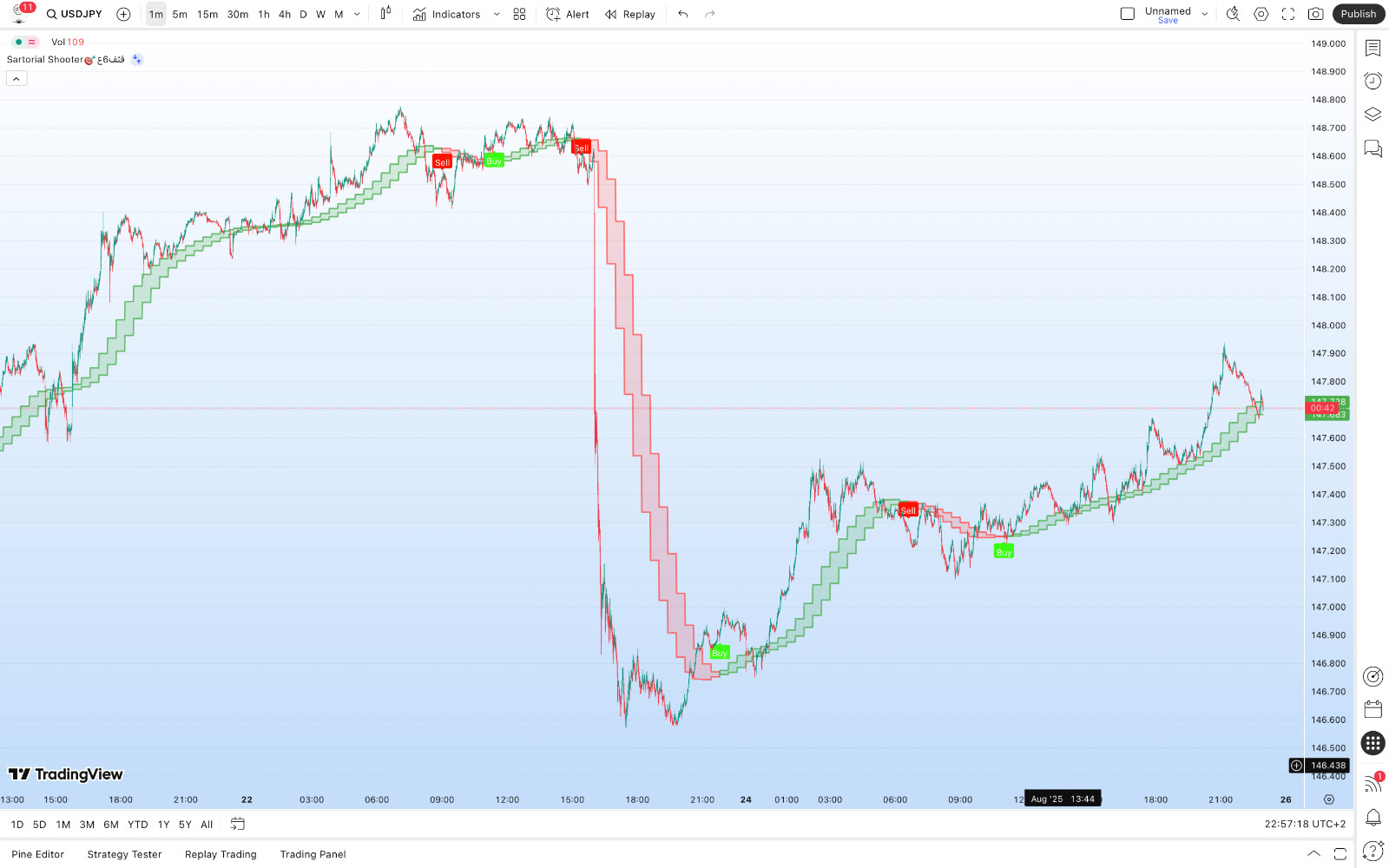Switch to the 1h timeframe
The width and height of the screenshot is (1389, 868).
264,14
